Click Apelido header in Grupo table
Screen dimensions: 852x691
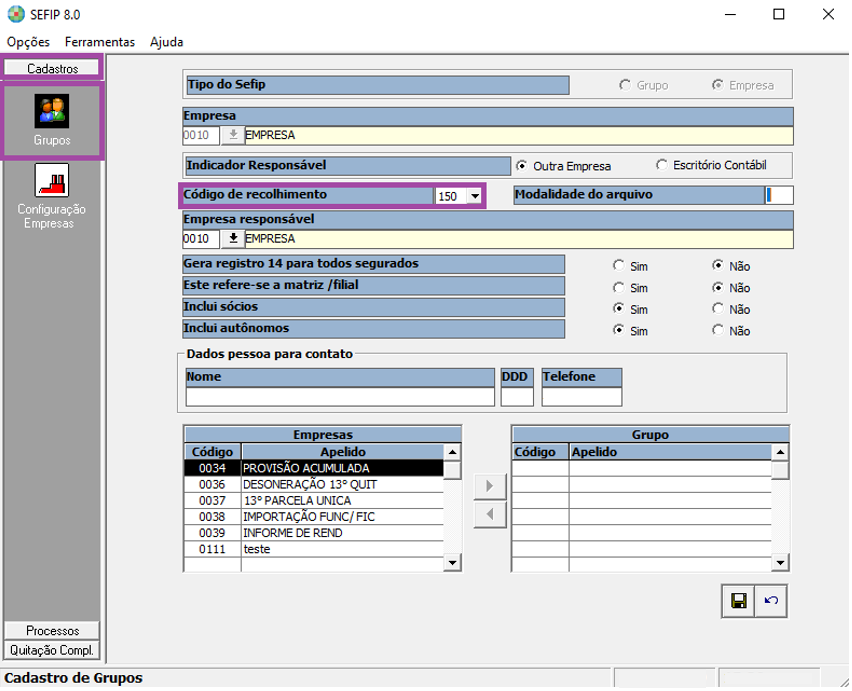671,452
